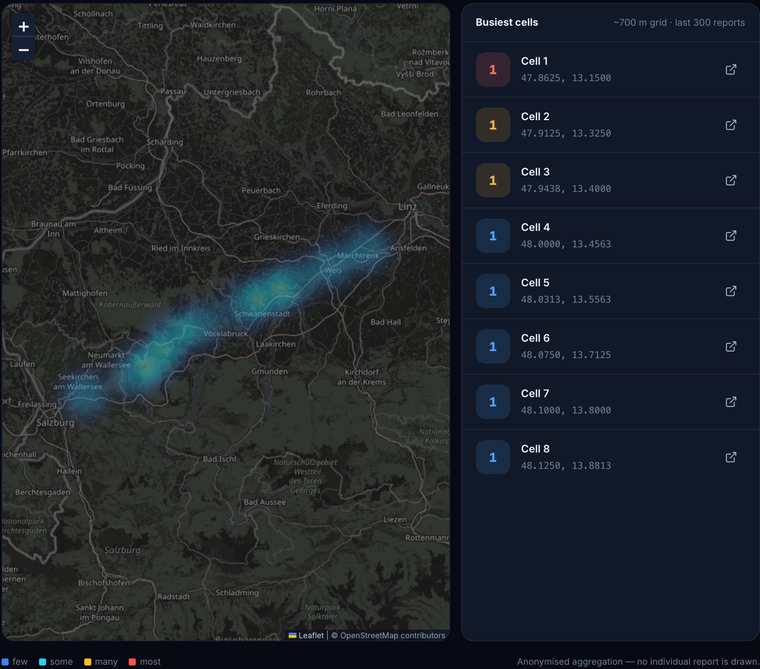Select the 'Cell 8' title text

pyautogui.click(x=535, y=449)
